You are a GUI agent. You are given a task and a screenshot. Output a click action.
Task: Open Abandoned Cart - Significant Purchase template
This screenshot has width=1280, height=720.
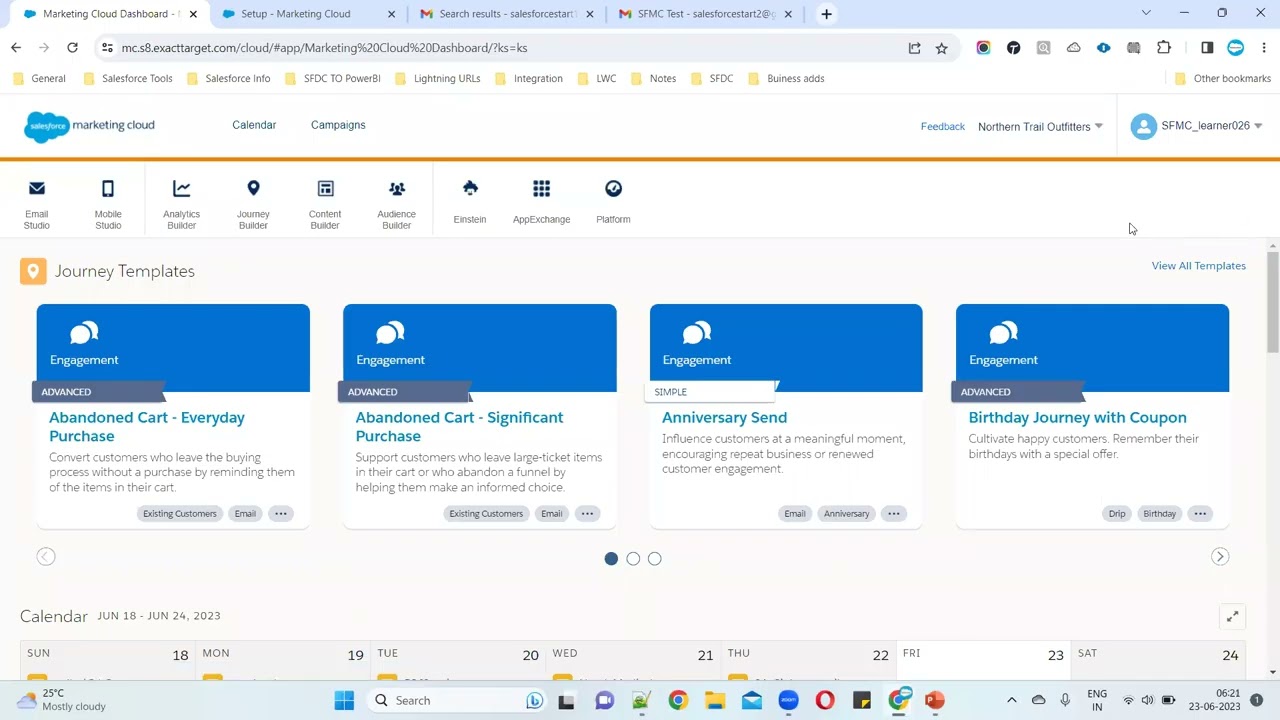459,427
